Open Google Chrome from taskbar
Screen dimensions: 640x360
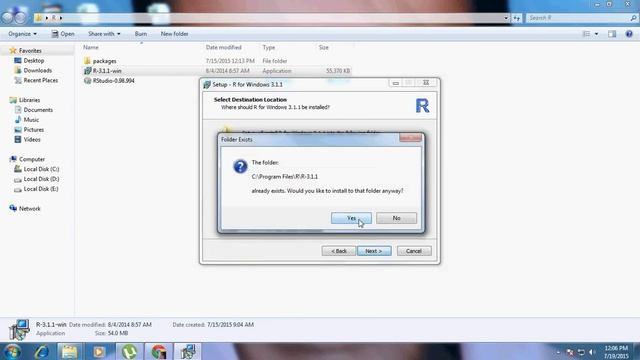pos(158,351)
